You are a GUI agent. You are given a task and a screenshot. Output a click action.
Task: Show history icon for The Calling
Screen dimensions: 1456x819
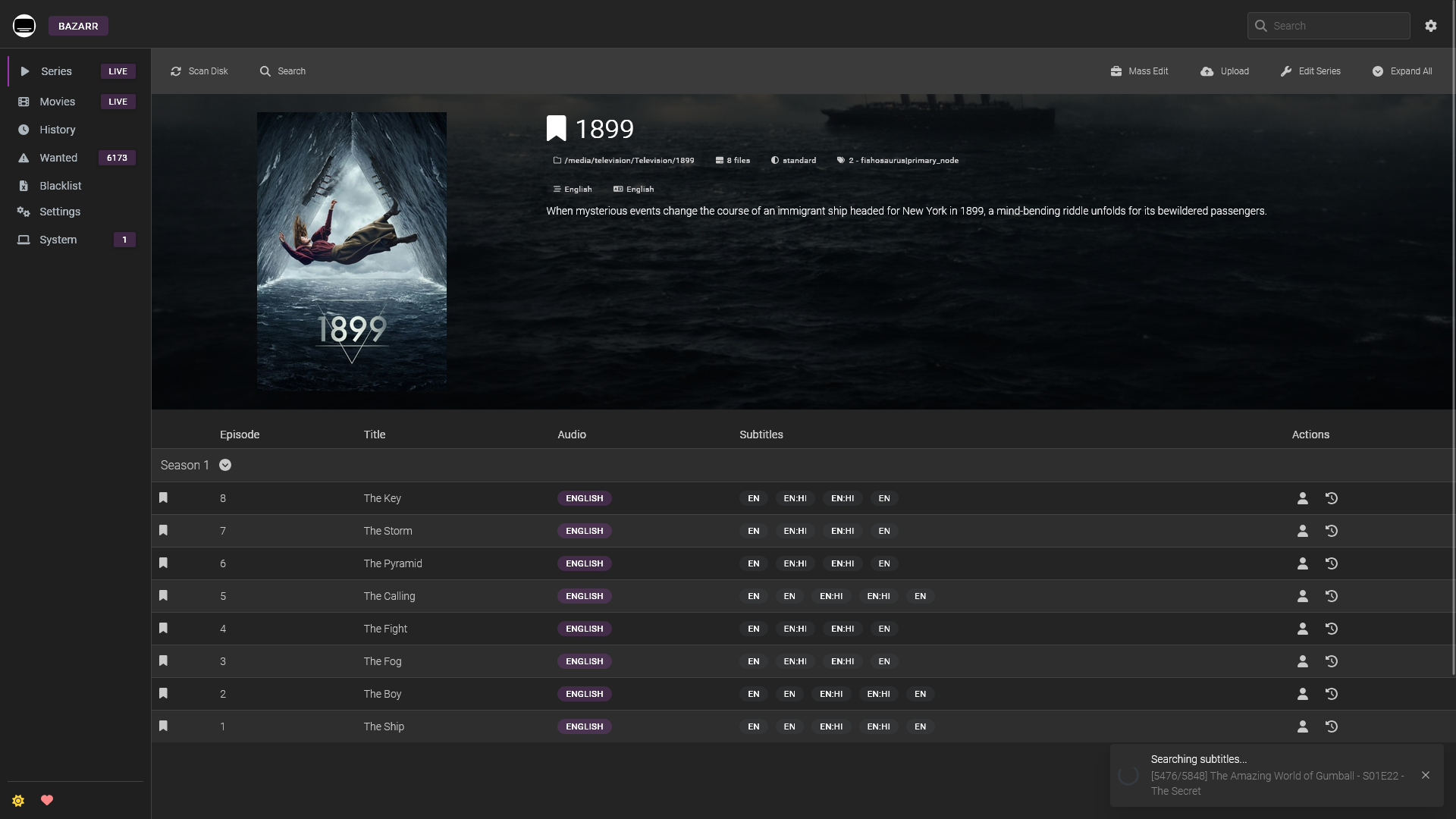pos(1332,596)
